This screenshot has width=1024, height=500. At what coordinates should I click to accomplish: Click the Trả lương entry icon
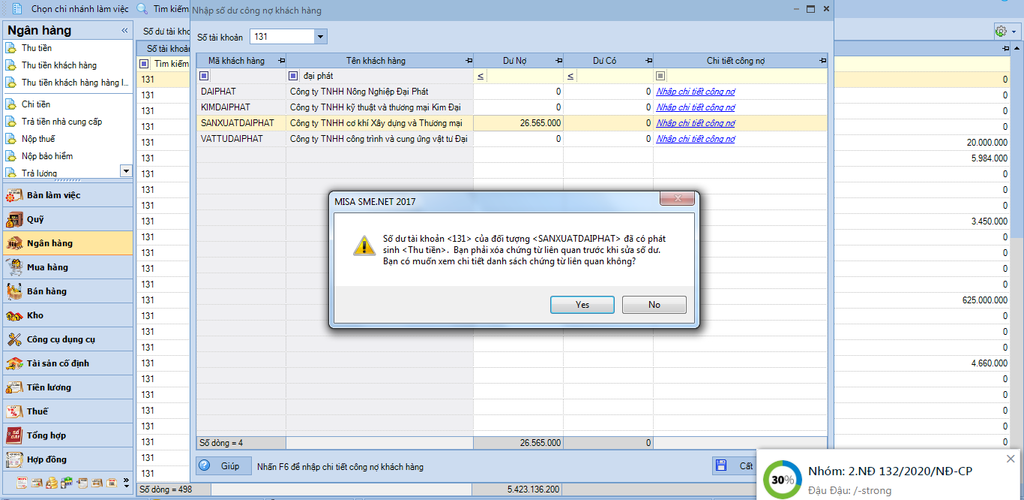pyautogui.click(x=10, y=173)
